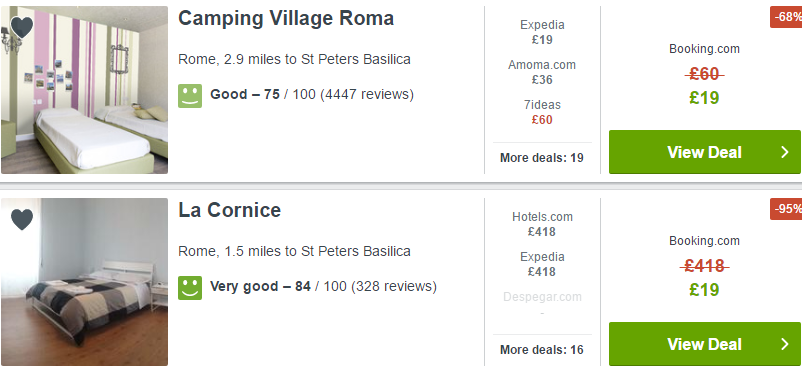The width and height of the screenshot is (802, 367).
Task: Click the green smiley rating for Camping Village Roma
Action: click(190, 96)
